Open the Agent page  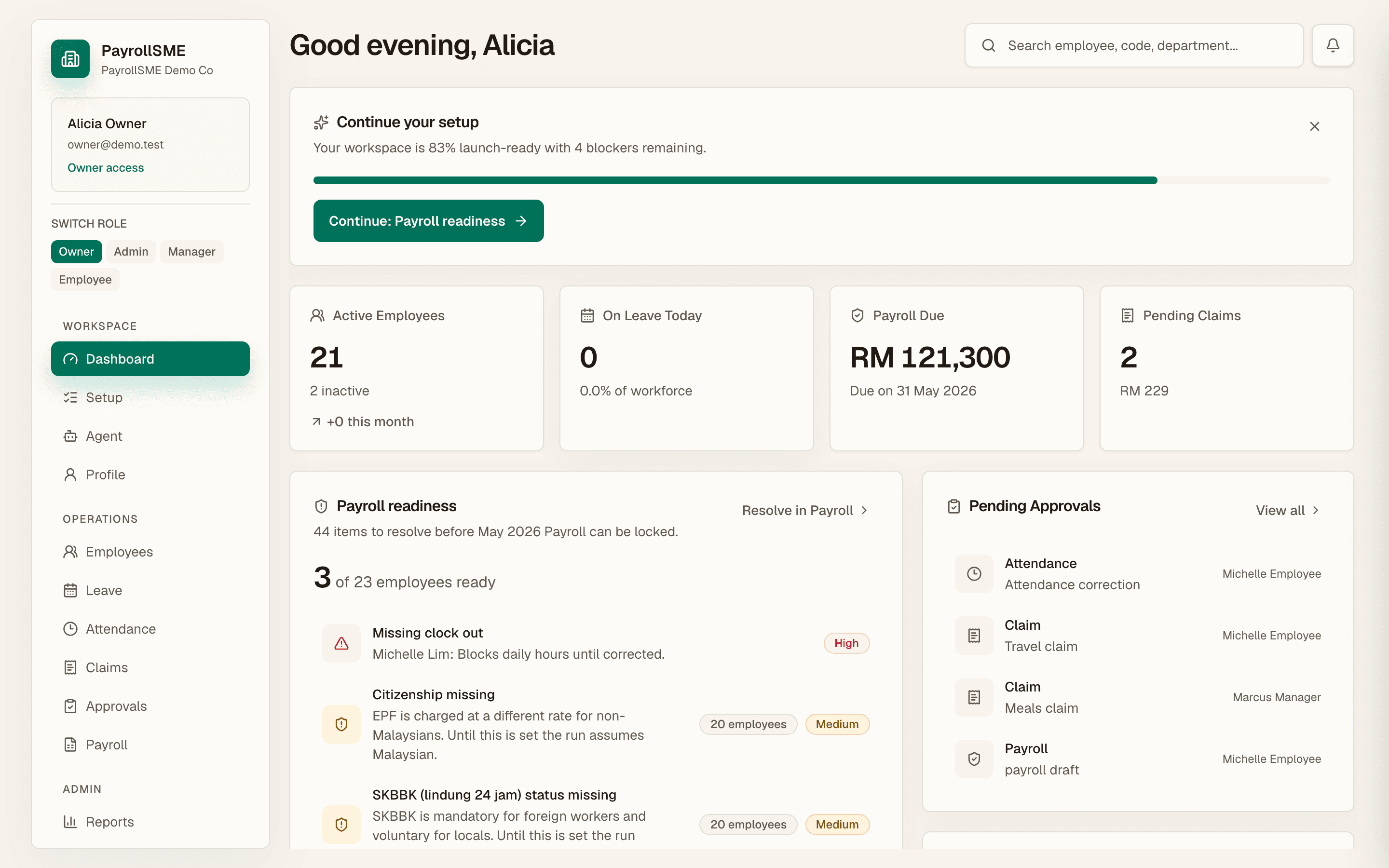click(x=150, y=436)
